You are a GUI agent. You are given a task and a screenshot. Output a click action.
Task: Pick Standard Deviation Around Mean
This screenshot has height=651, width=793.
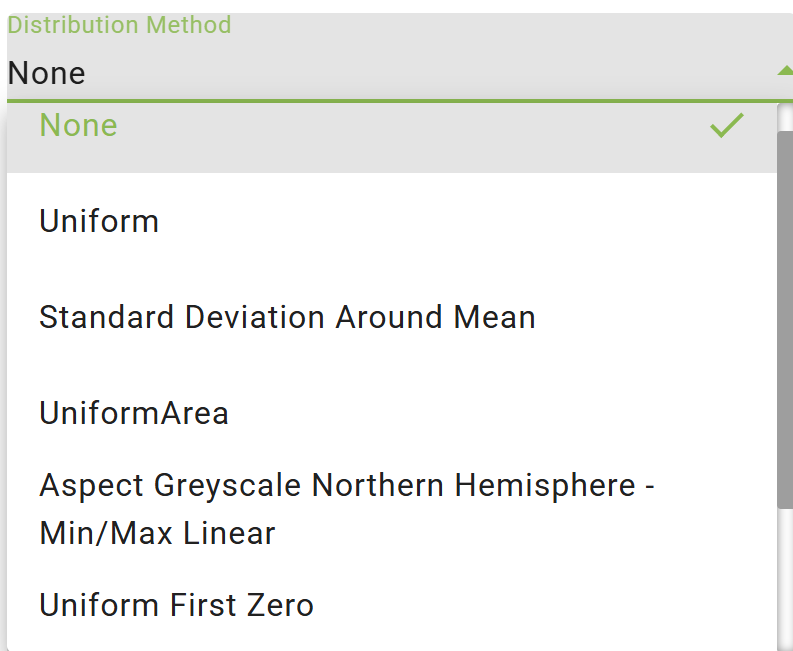(287, 317)
